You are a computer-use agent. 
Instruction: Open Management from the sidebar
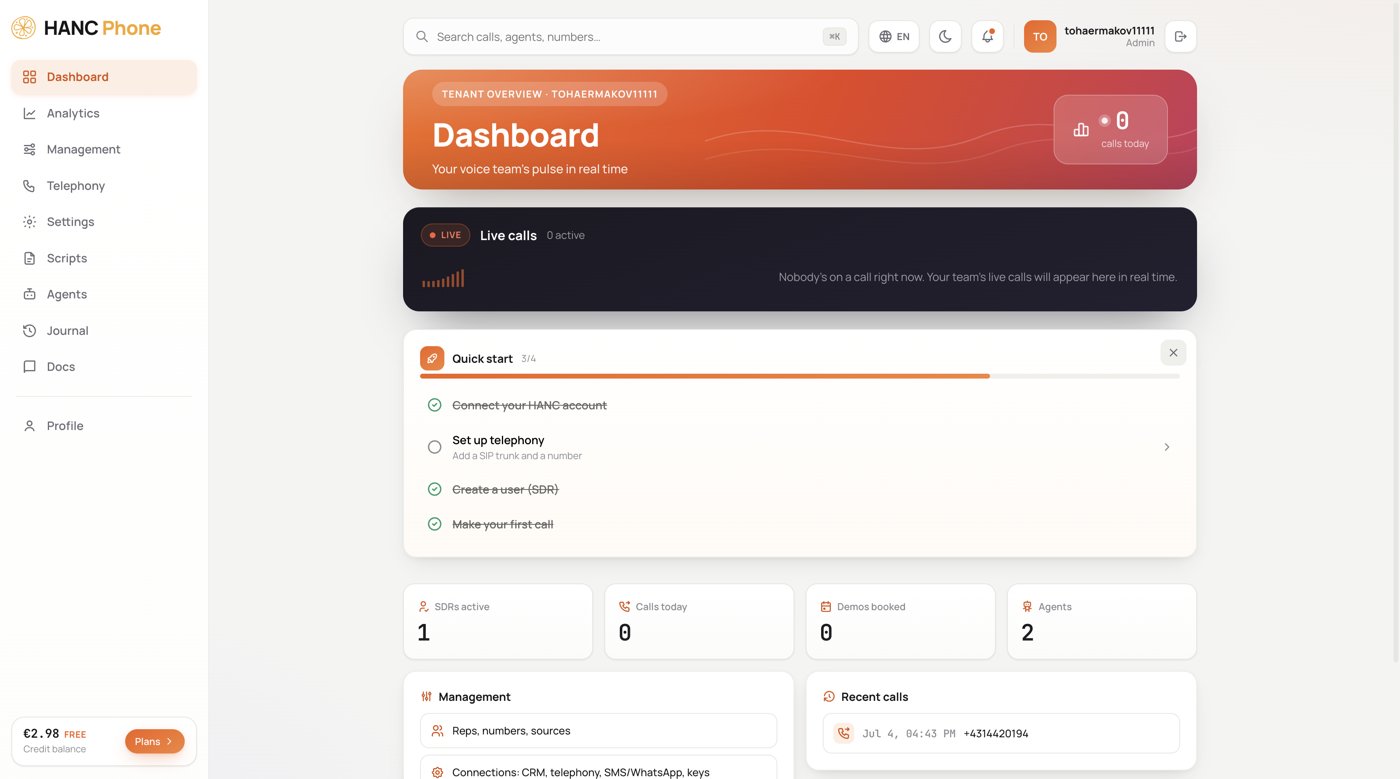pyautogui.click(x=104, y=149)
